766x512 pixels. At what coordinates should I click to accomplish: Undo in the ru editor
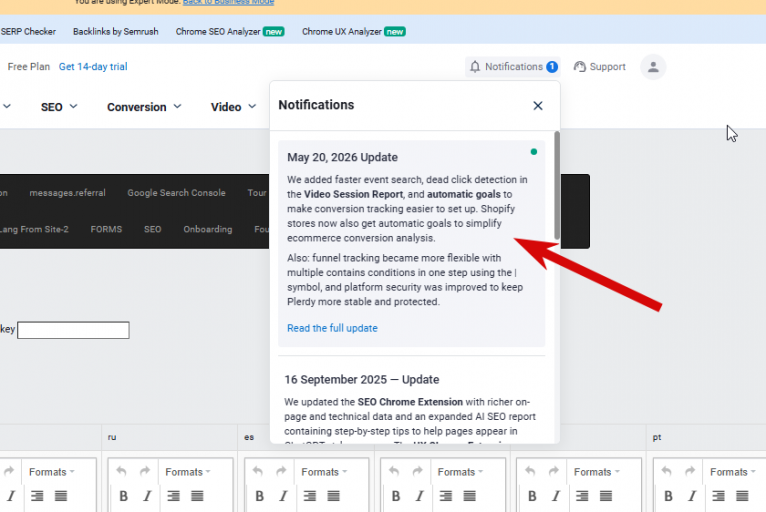(121, 471)
